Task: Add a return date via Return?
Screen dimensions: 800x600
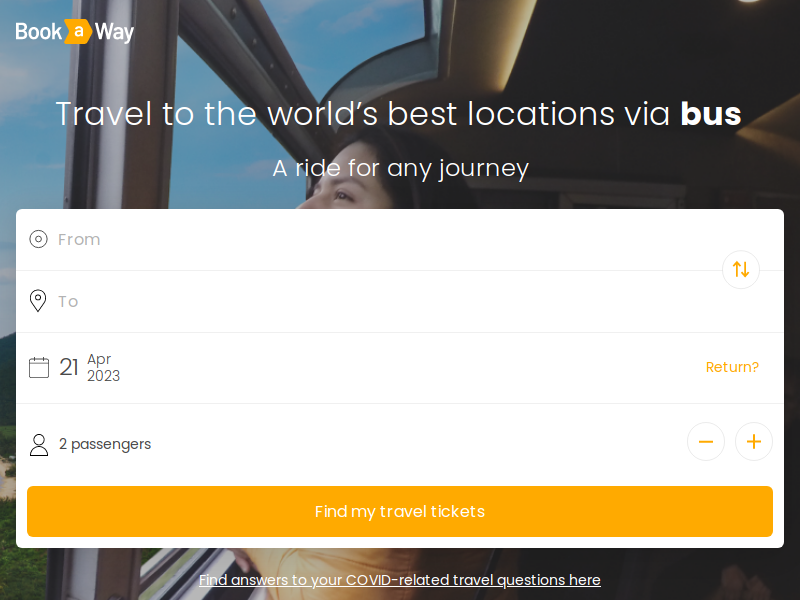Action: point(732,367)
